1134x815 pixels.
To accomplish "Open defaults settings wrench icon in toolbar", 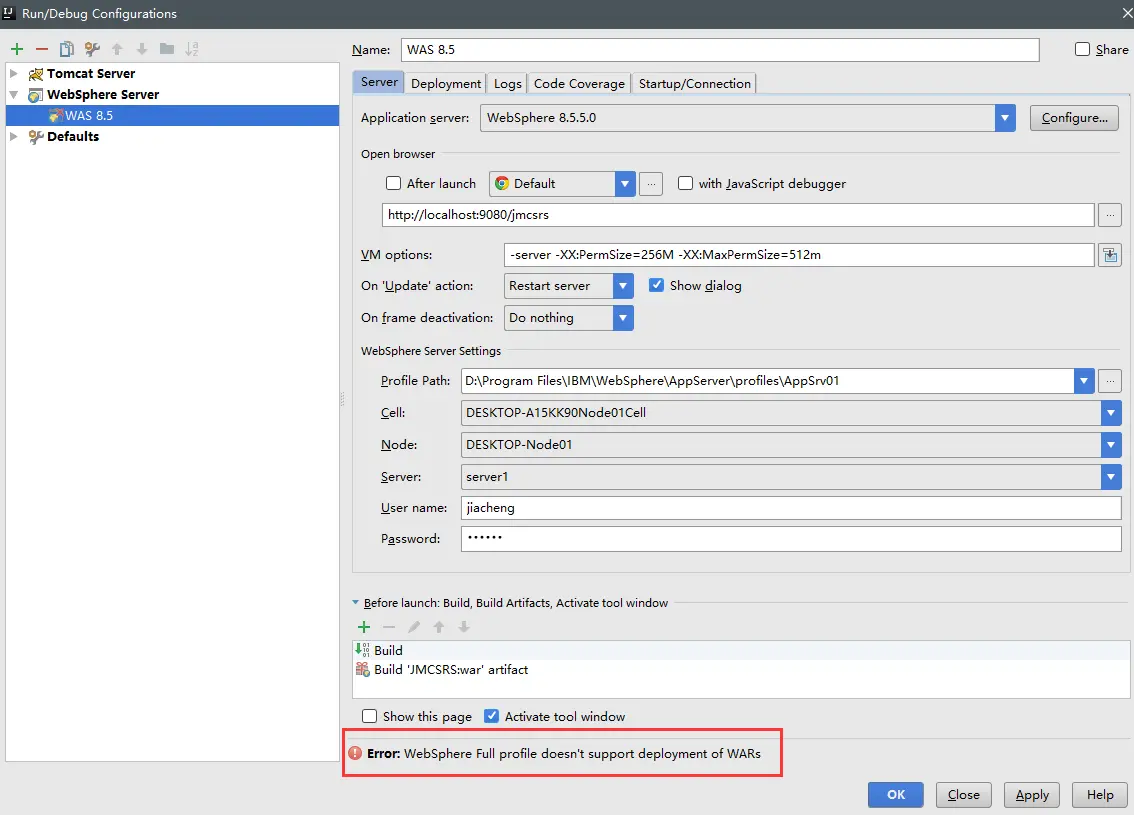I will (92, 49).
